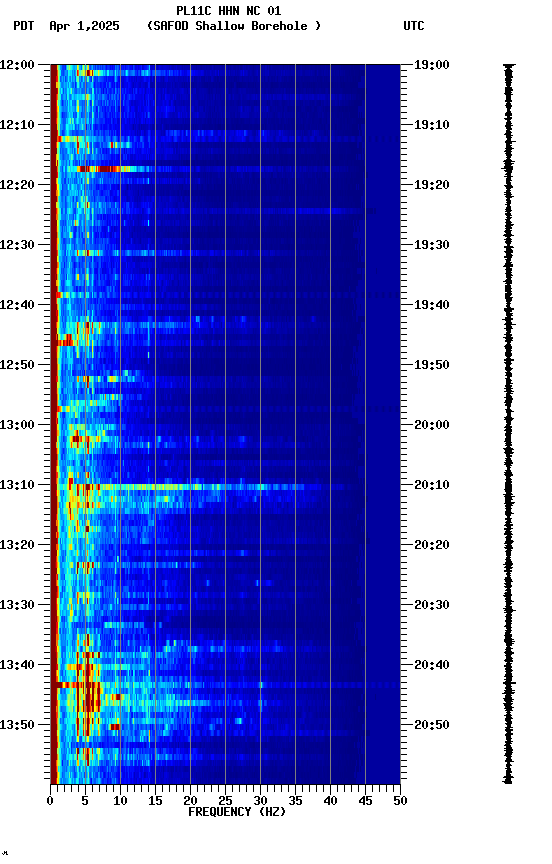Click the 19:30 UTC time tick label
Screen dimensions: 552x864
(x=432, y=245)
